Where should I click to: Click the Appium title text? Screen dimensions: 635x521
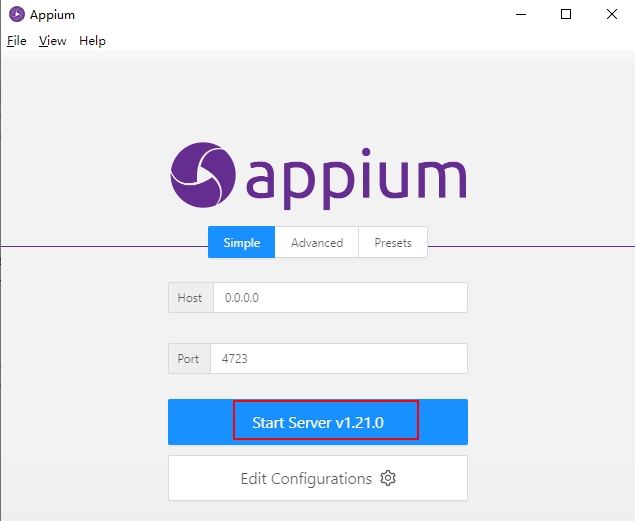coord(52,15)
